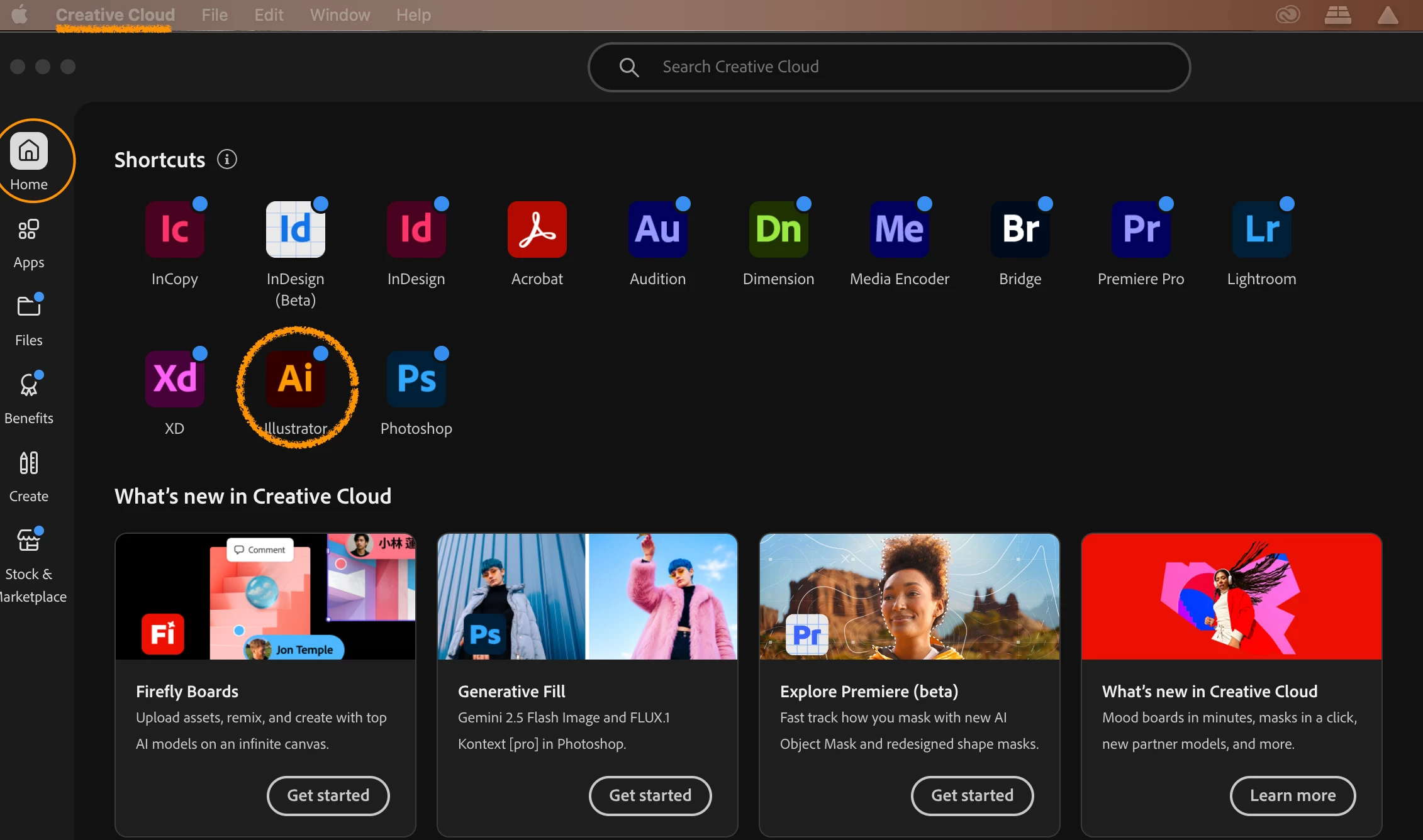
Task: Click the Shortcuts info icon
Action: (x=227, y=160)
